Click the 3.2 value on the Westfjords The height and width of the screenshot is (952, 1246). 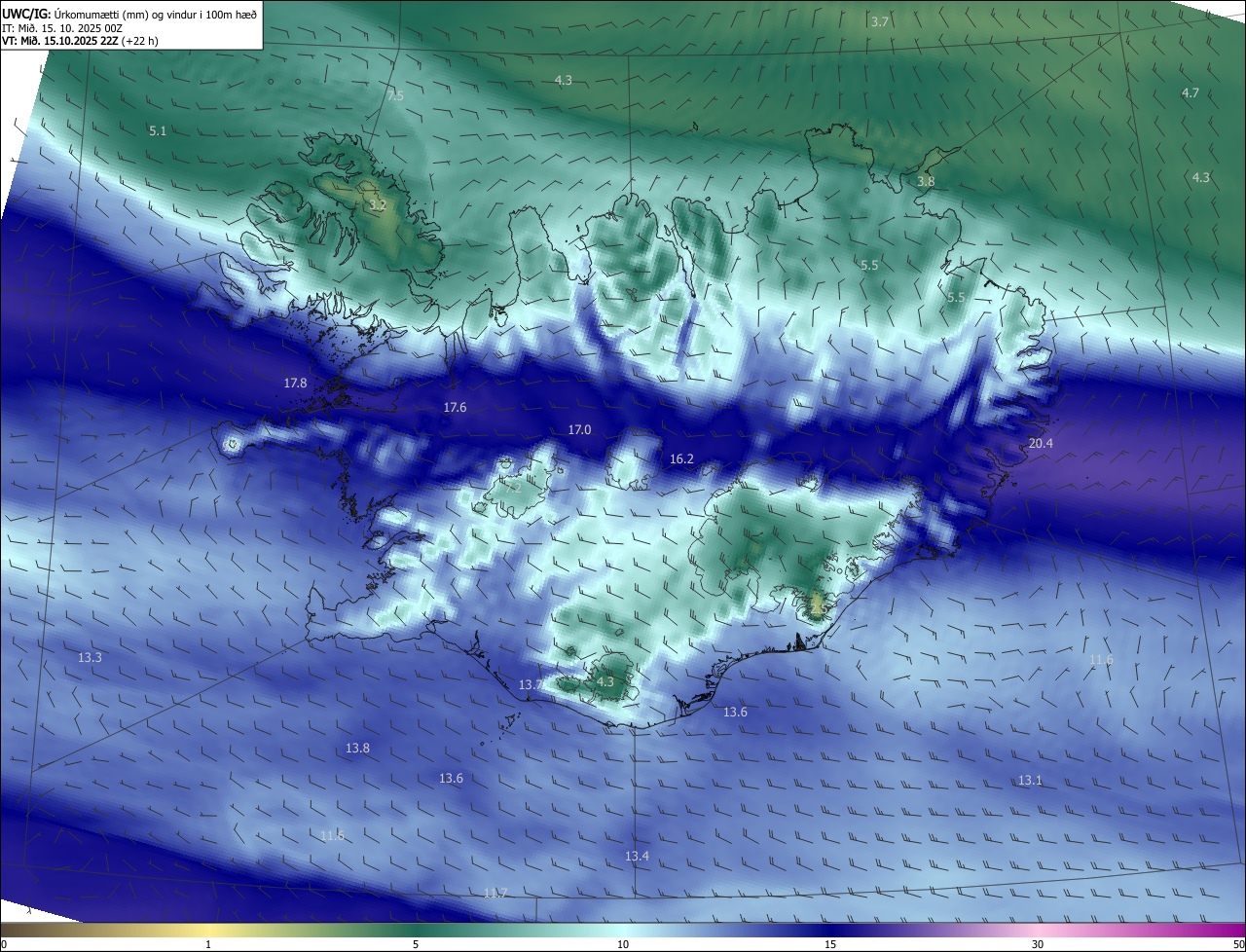coord(378,205)
